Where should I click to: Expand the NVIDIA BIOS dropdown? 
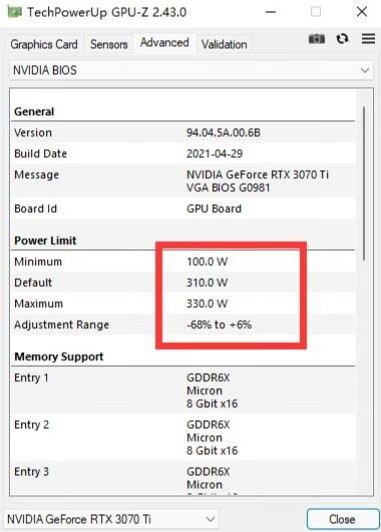[191, 71]
